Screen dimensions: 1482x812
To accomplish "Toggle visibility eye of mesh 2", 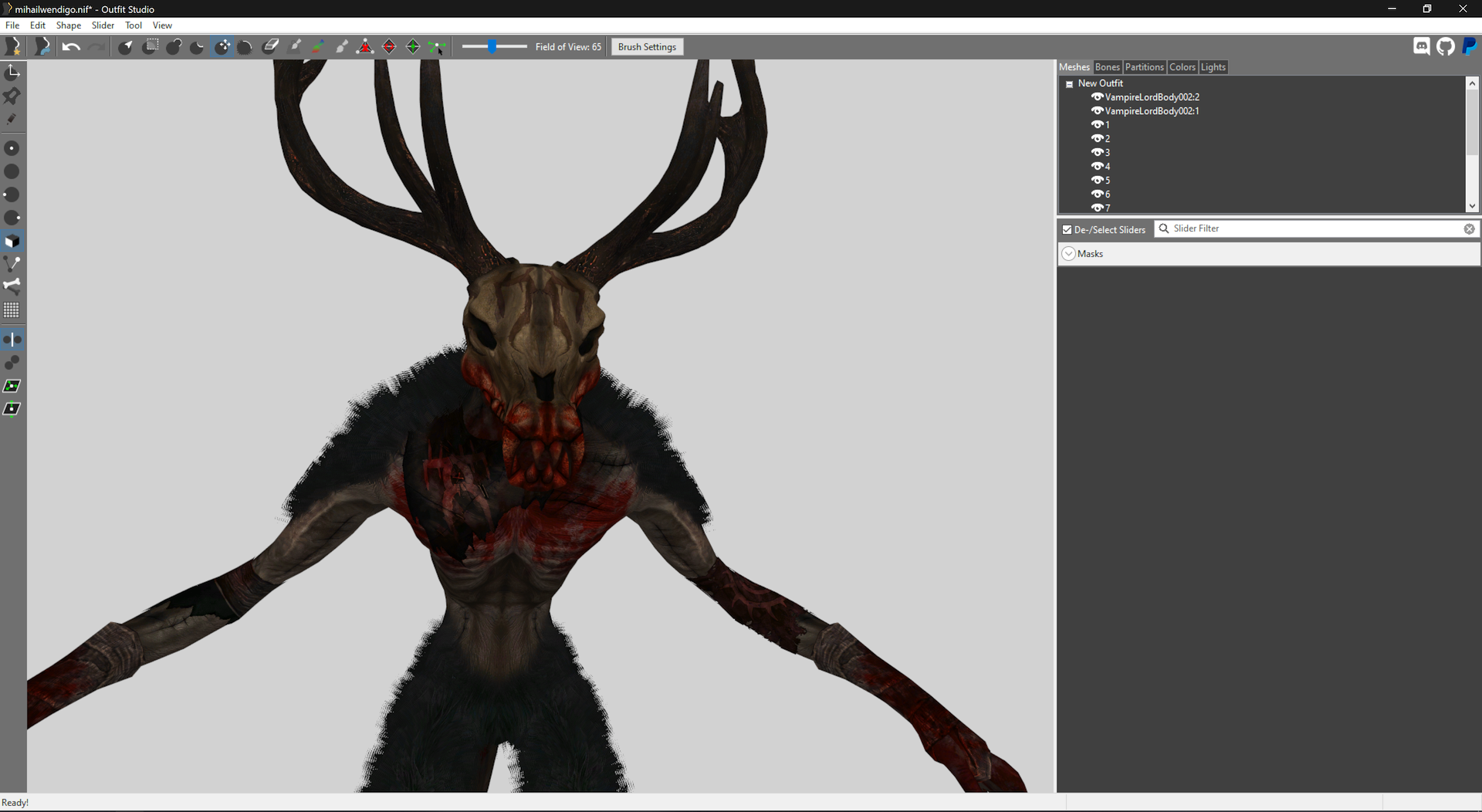I will point(1097,138).
